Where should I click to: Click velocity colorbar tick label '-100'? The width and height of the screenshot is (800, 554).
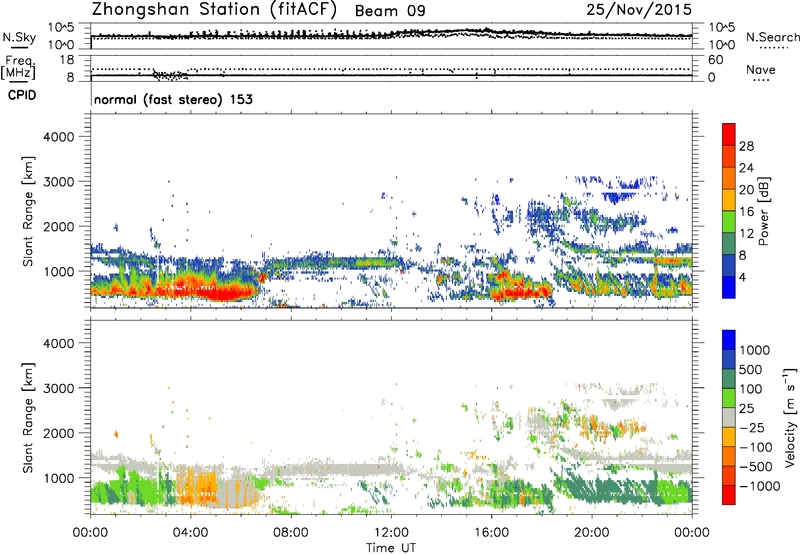pyautogui.click(x=755, y=447)
